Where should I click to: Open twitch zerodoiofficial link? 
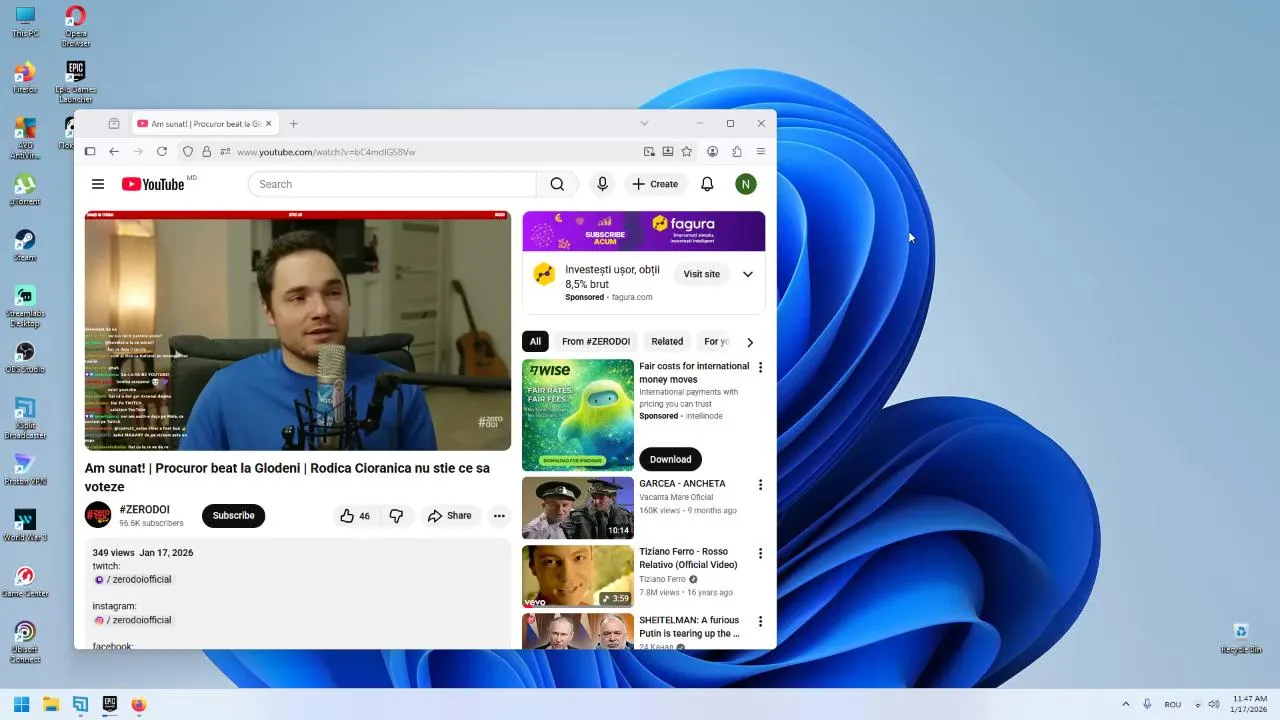[133, 580]
